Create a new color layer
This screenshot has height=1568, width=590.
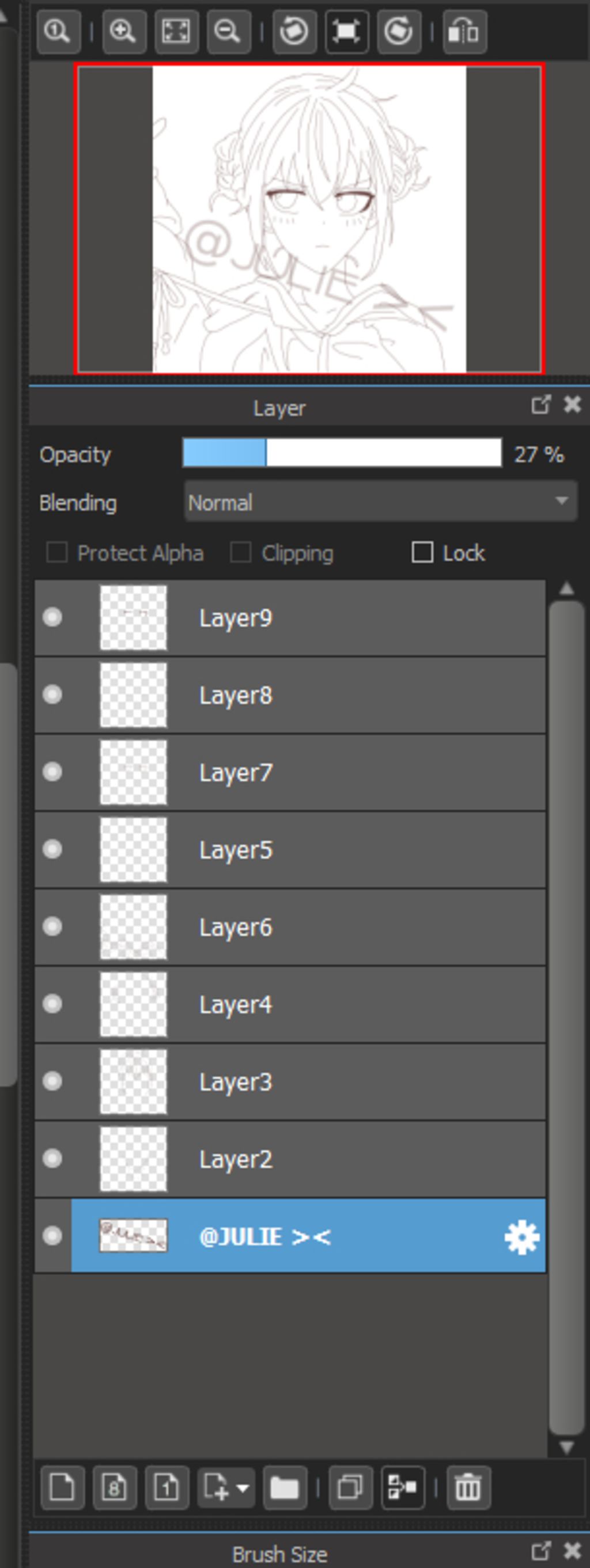(62, 1487)
